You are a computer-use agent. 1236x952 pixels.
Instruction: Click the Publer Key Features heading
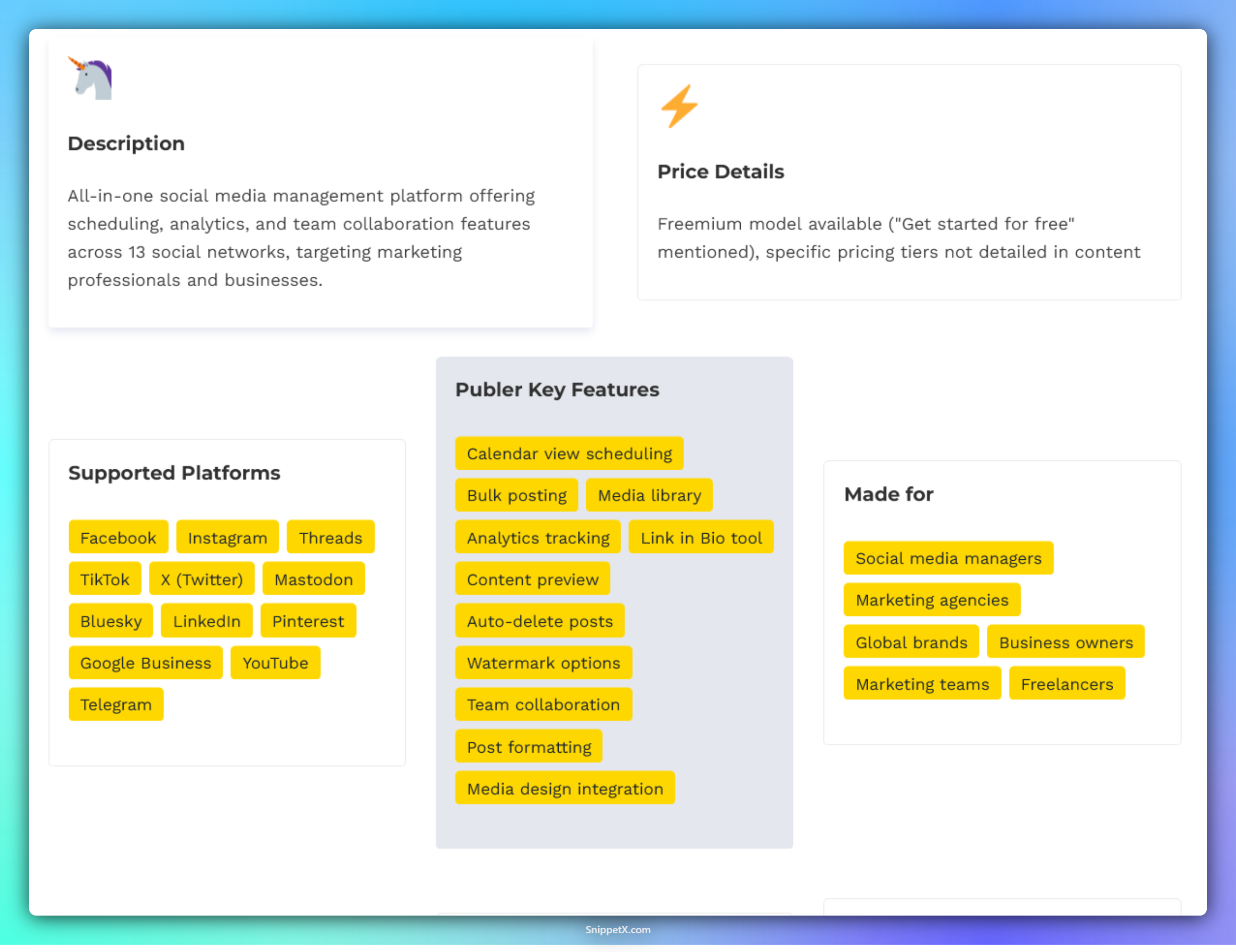(x=558, y=390)
